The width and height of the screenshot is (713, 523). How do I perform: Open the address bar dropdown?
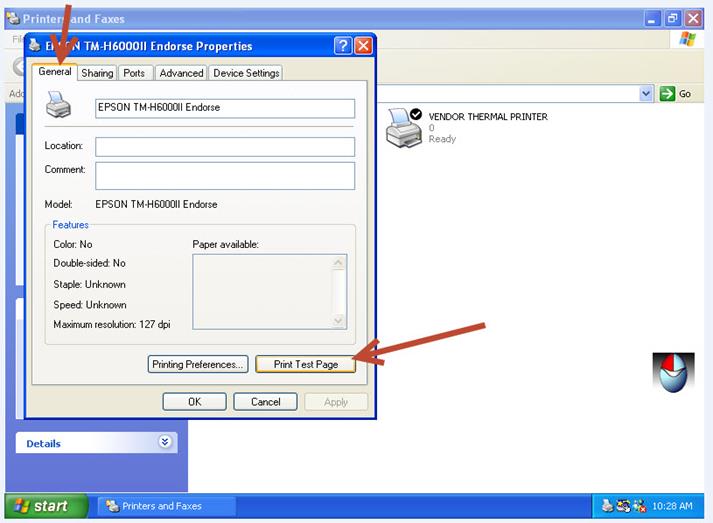point(646,94)
